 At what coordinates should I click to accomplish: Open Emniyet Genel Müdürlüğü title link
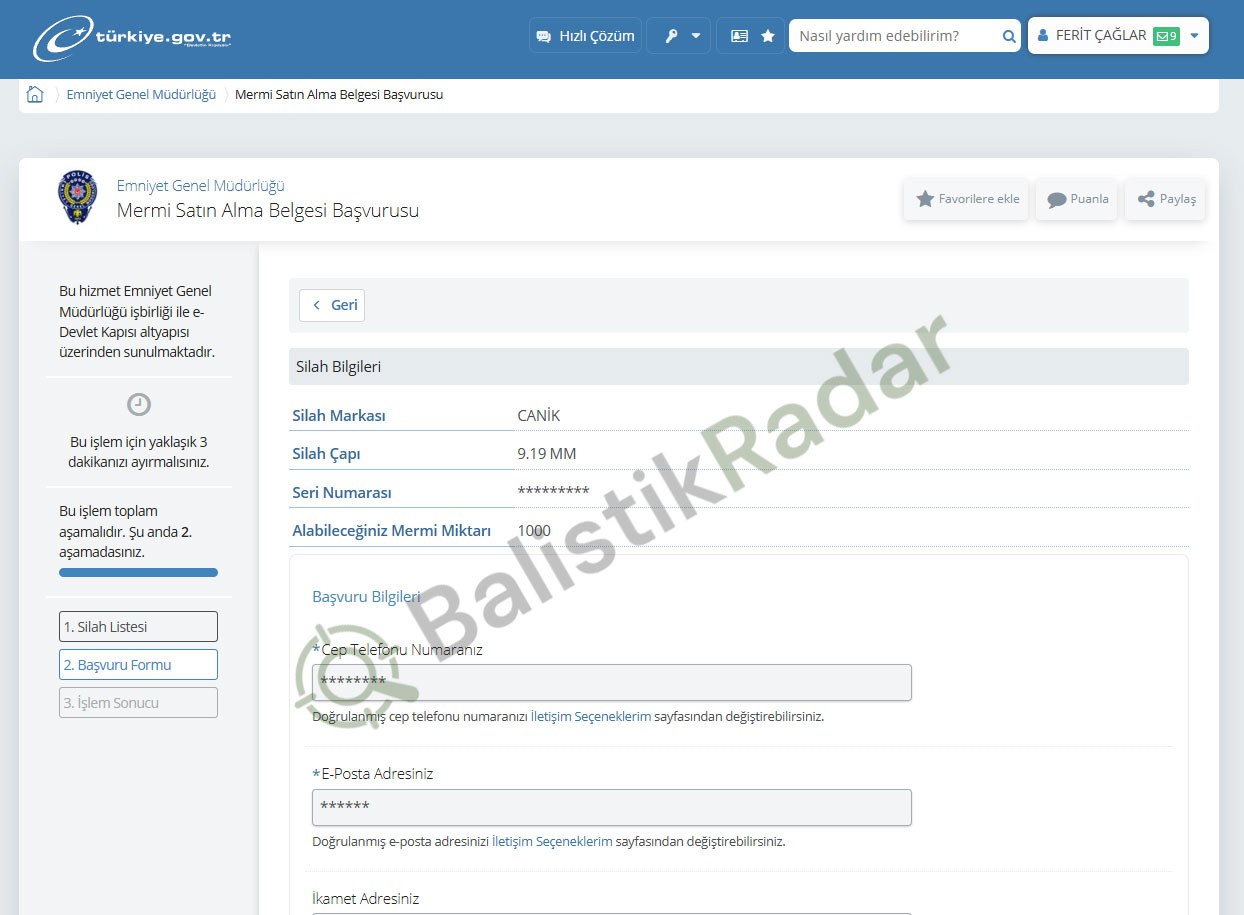coord(201,186)
